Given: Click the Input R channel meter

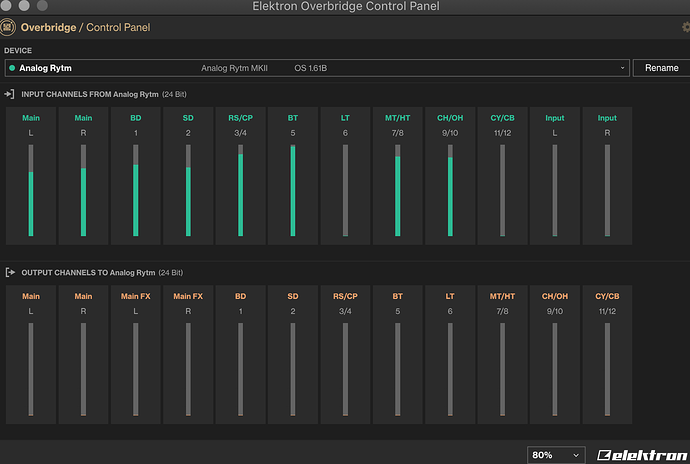Looking at the screenshot, I should click(607, 190).
